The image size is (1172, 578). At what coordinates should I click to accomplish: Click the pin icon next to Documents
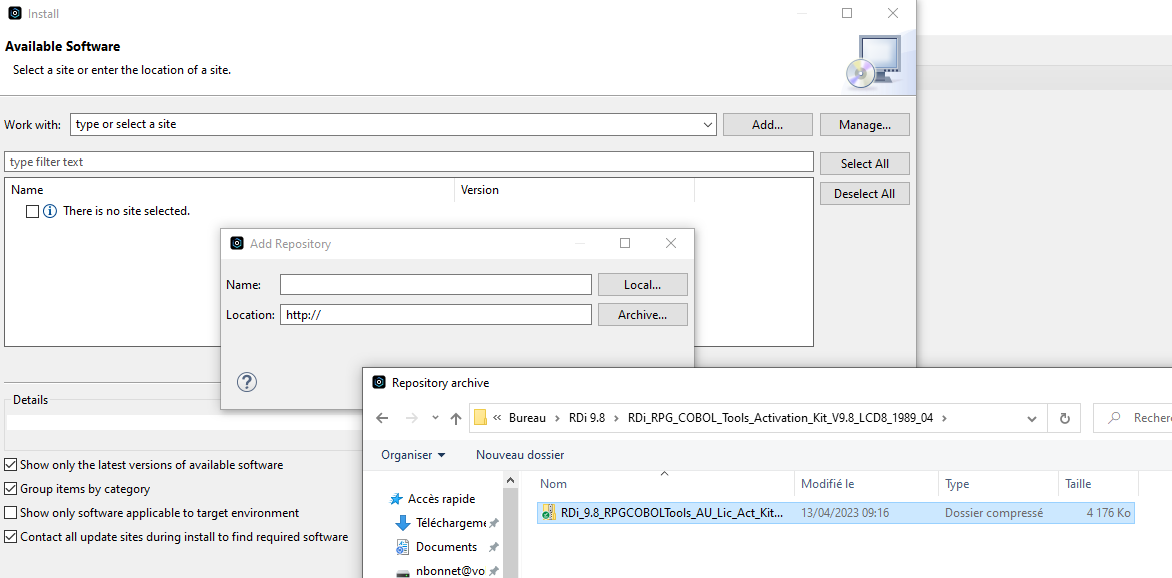tap(493, 547)
